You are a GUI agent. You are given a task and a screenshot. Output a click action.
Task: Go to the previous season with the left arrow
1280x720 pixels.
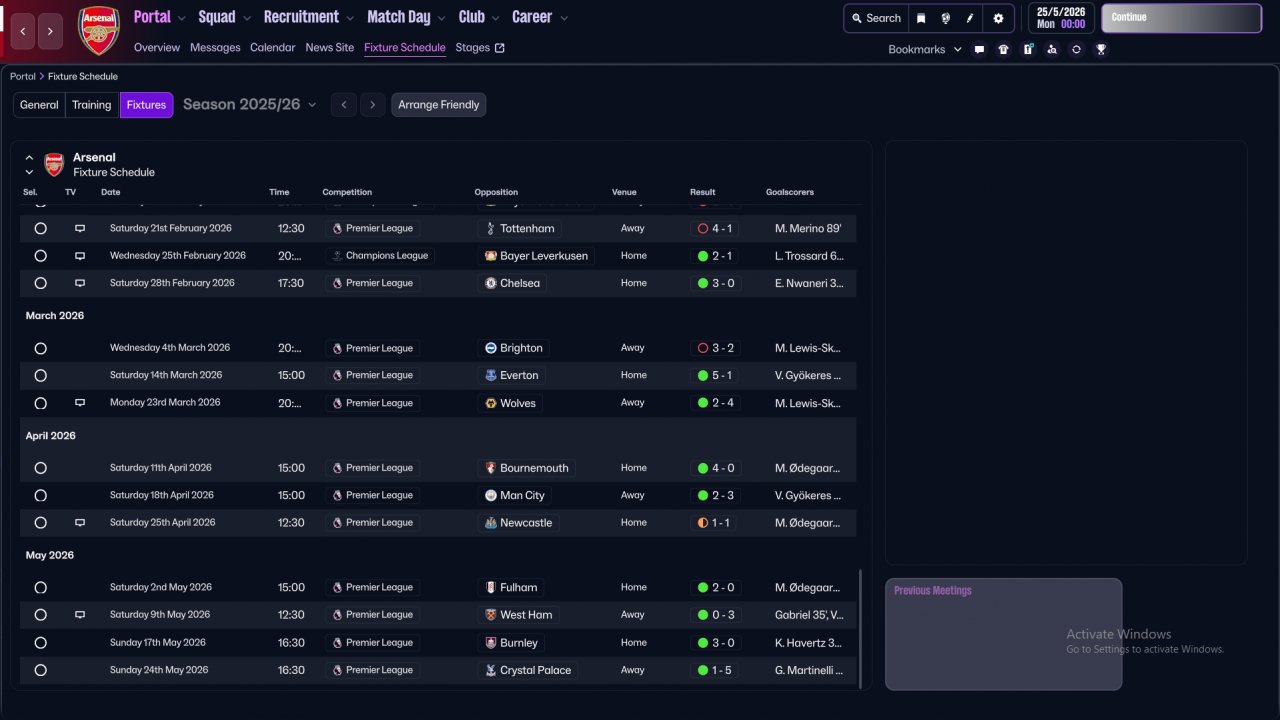(344, 105)
